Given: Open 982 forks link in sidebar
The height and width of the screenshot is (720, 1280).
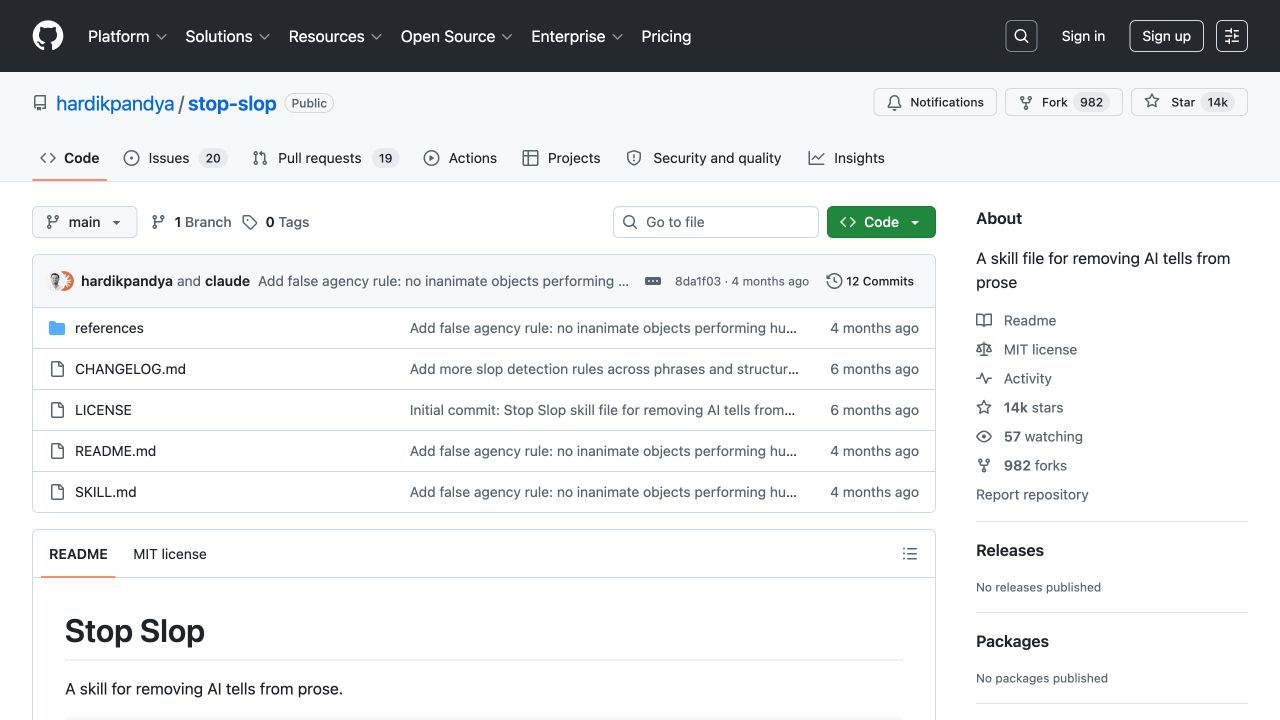Looking at the screenshot, I should pos(1021,465).
